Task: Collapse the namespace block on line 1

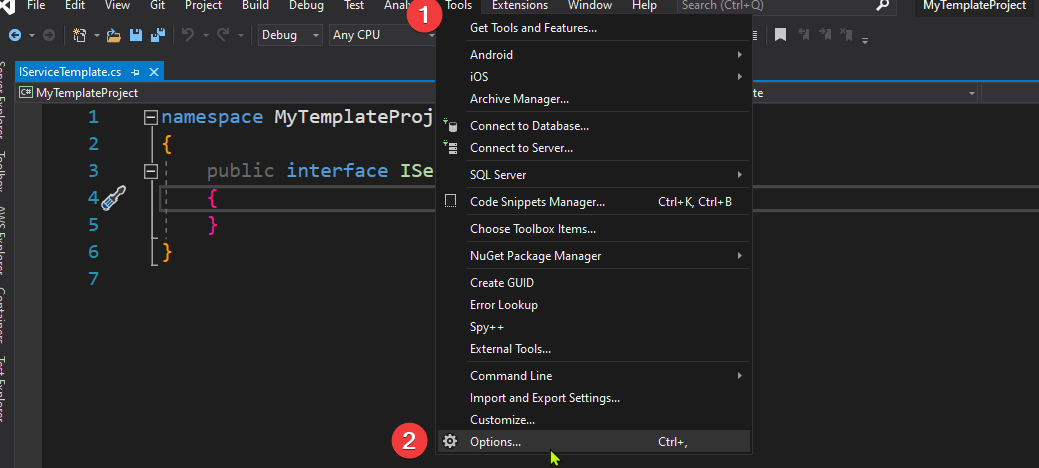Action: (x=151, y=118)
